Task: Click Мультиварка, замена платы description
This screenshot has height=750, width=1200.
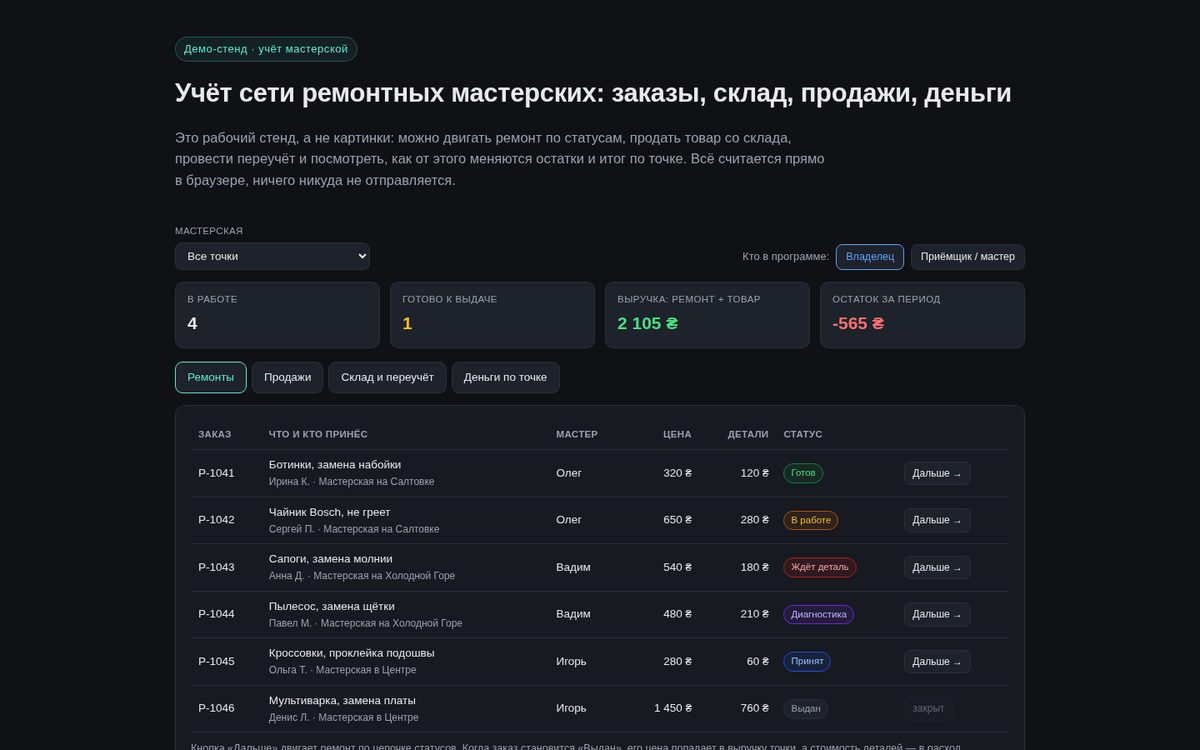Action: [x=342, y=700]
